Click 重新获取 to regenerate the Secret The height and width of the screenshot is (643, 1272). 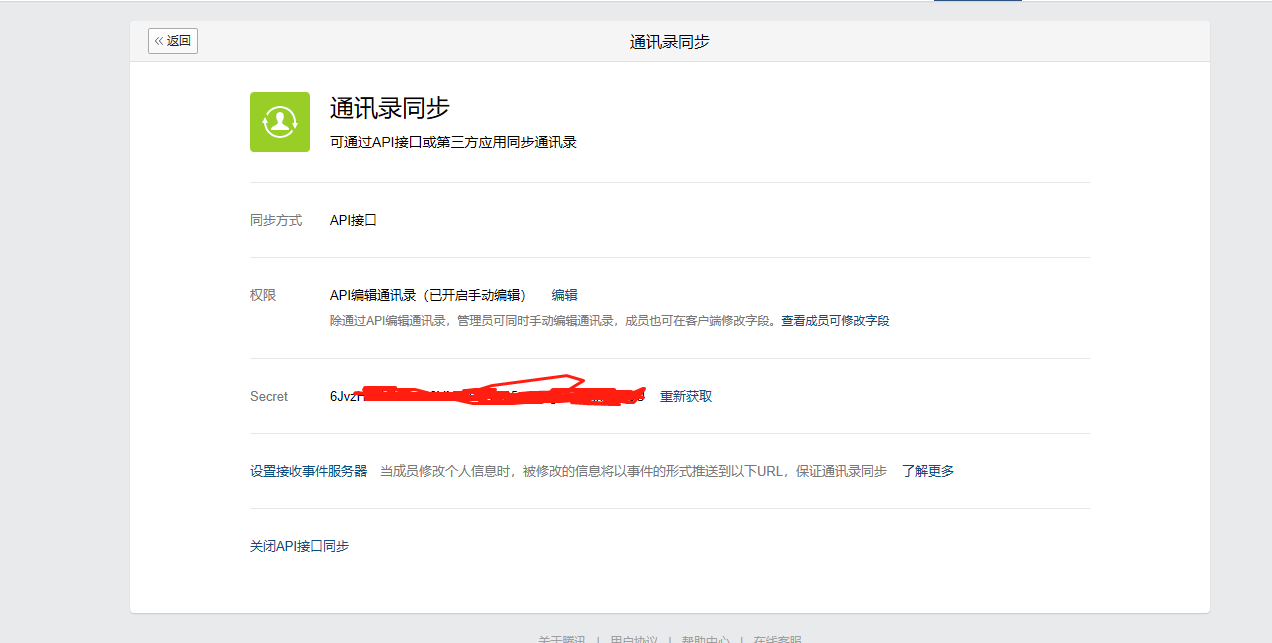686,396
